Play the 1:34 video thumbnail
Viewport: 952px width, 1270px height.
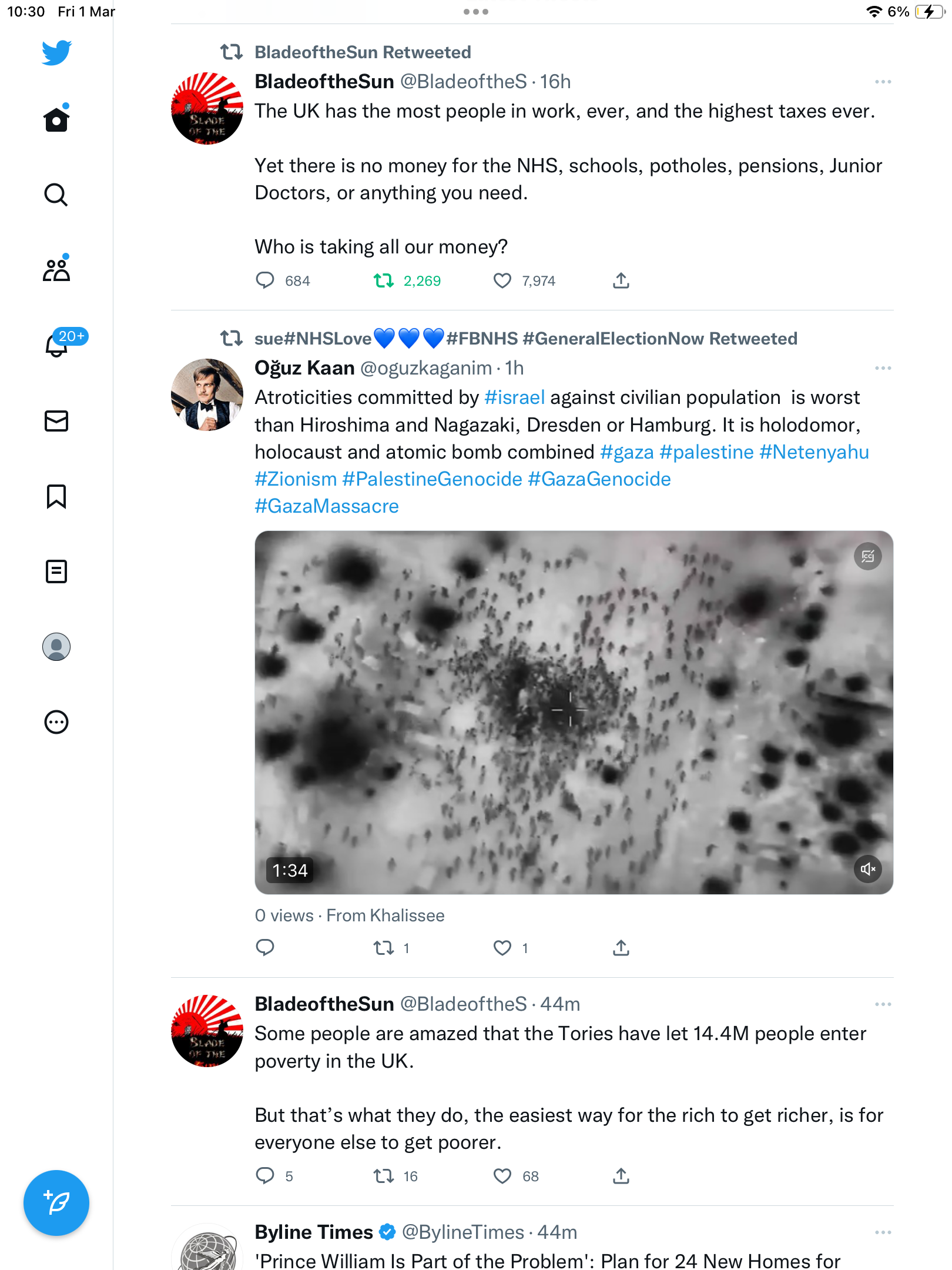[x=574, y=713]
